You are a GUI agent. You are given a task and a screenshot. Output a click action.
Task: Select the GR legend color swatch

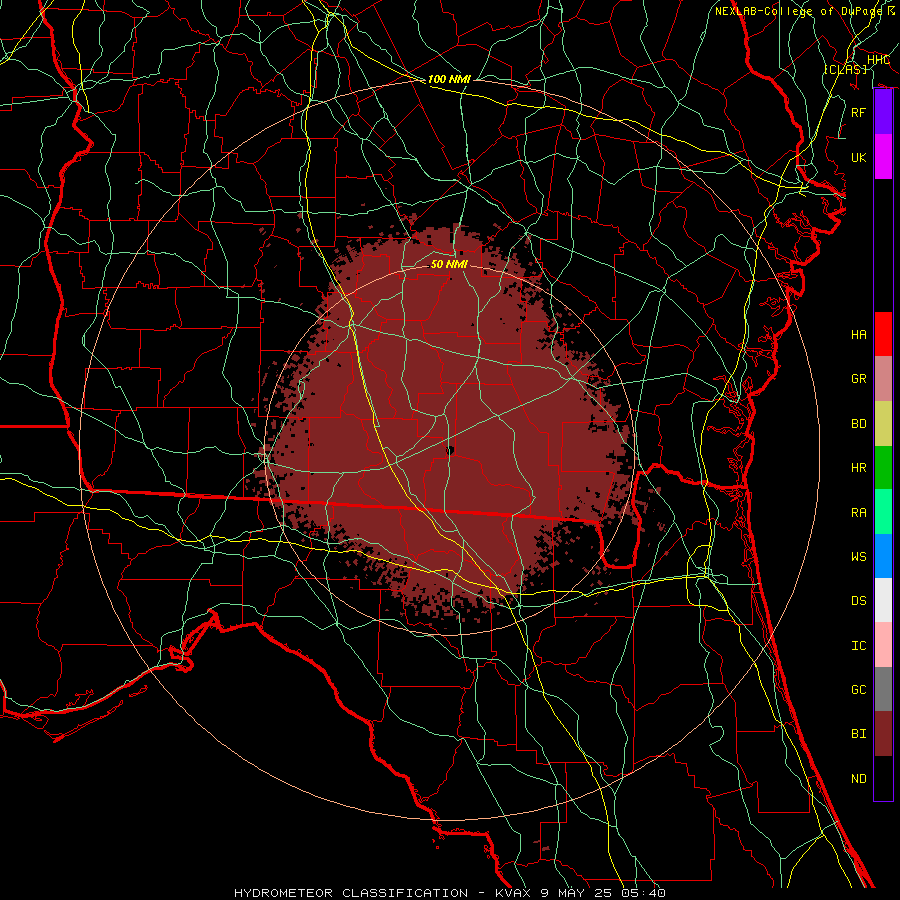pyautogui.click(x=883, y=379)
